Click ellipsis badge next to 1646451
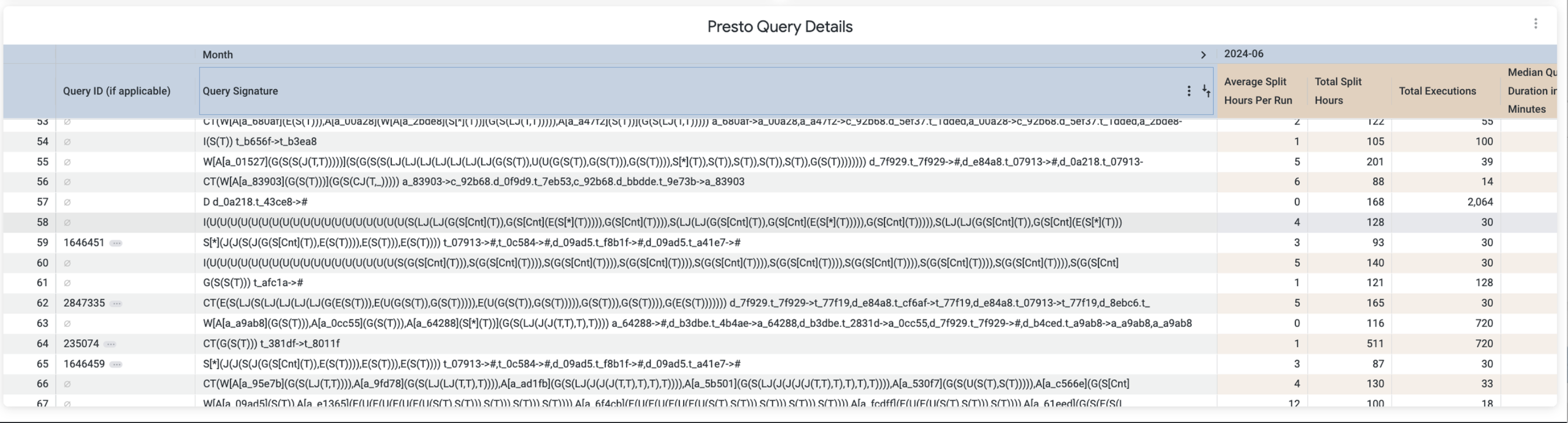Image resolution: width=1568 pixels, height=423 pixels. click(116, 242)
